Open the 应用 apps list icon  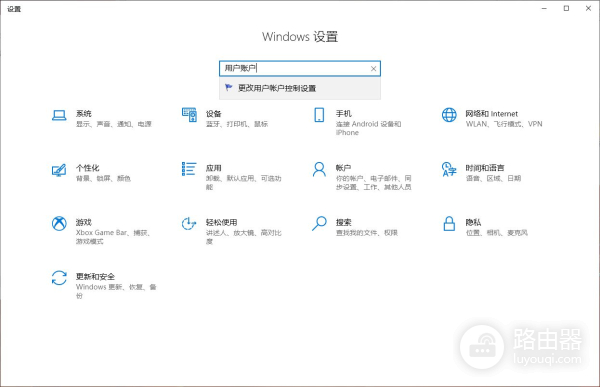click(x=189, y=169)
